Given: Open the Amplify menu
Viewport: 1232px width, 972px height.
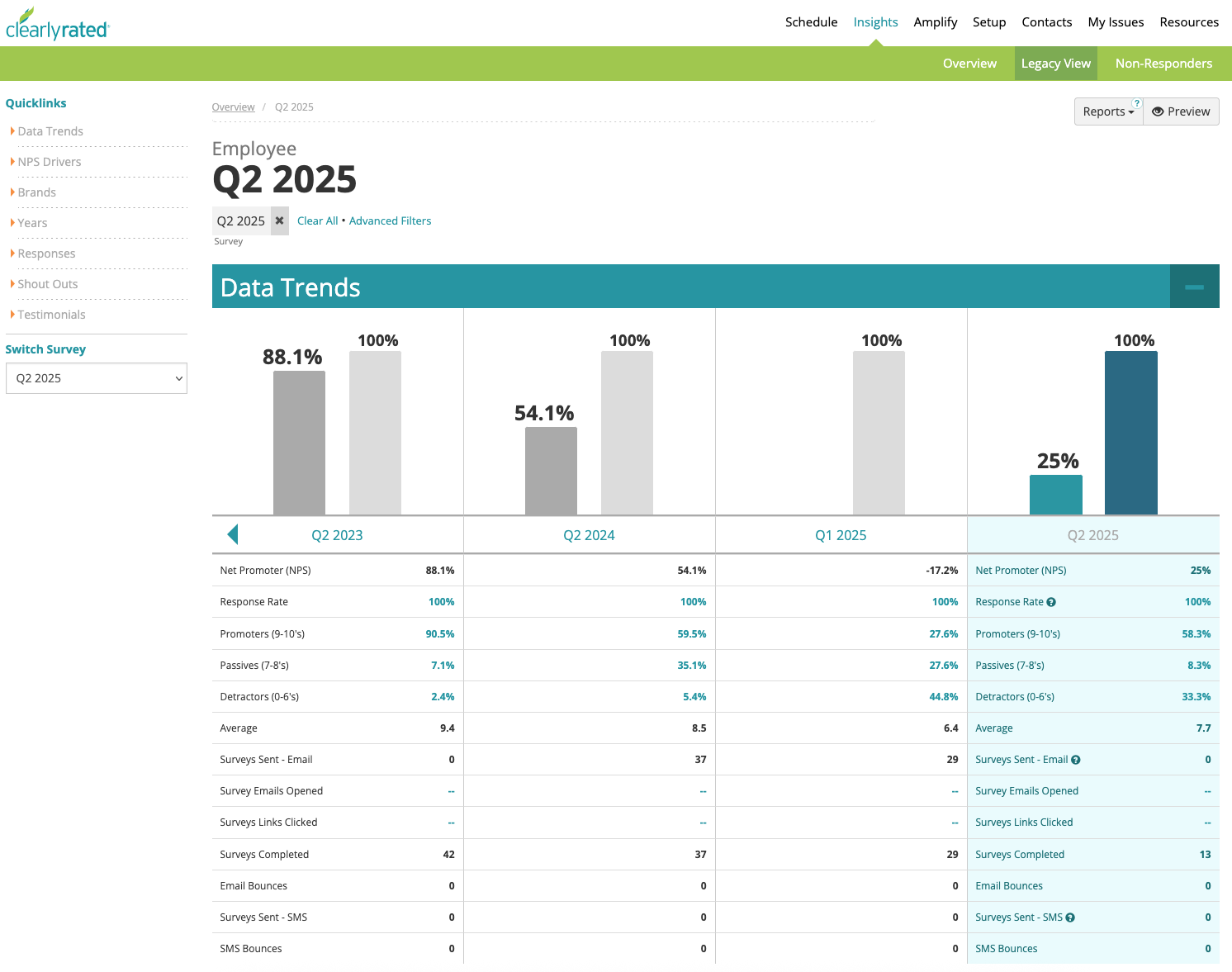Looking at the screenshot, I should [936, 22].
